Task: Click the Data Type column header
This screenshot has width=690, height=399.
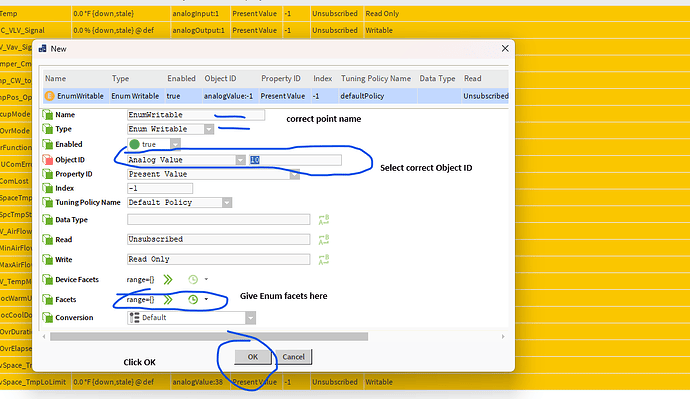Action: pos(437,78)
